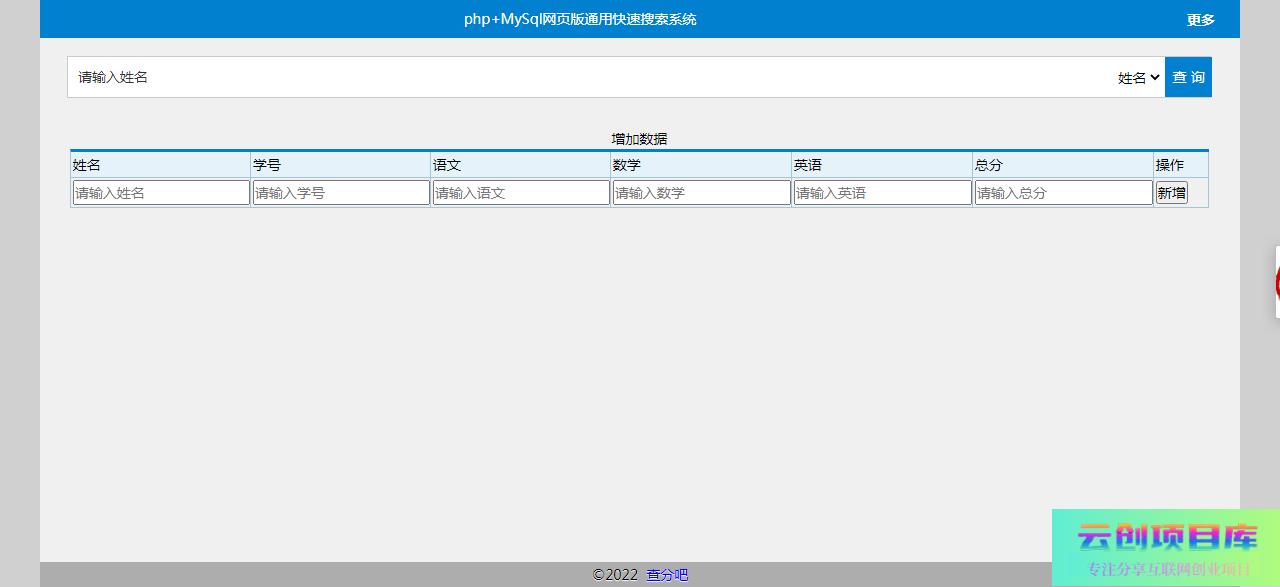Select the 请输入语文 score field

click(x=521, y=193)
